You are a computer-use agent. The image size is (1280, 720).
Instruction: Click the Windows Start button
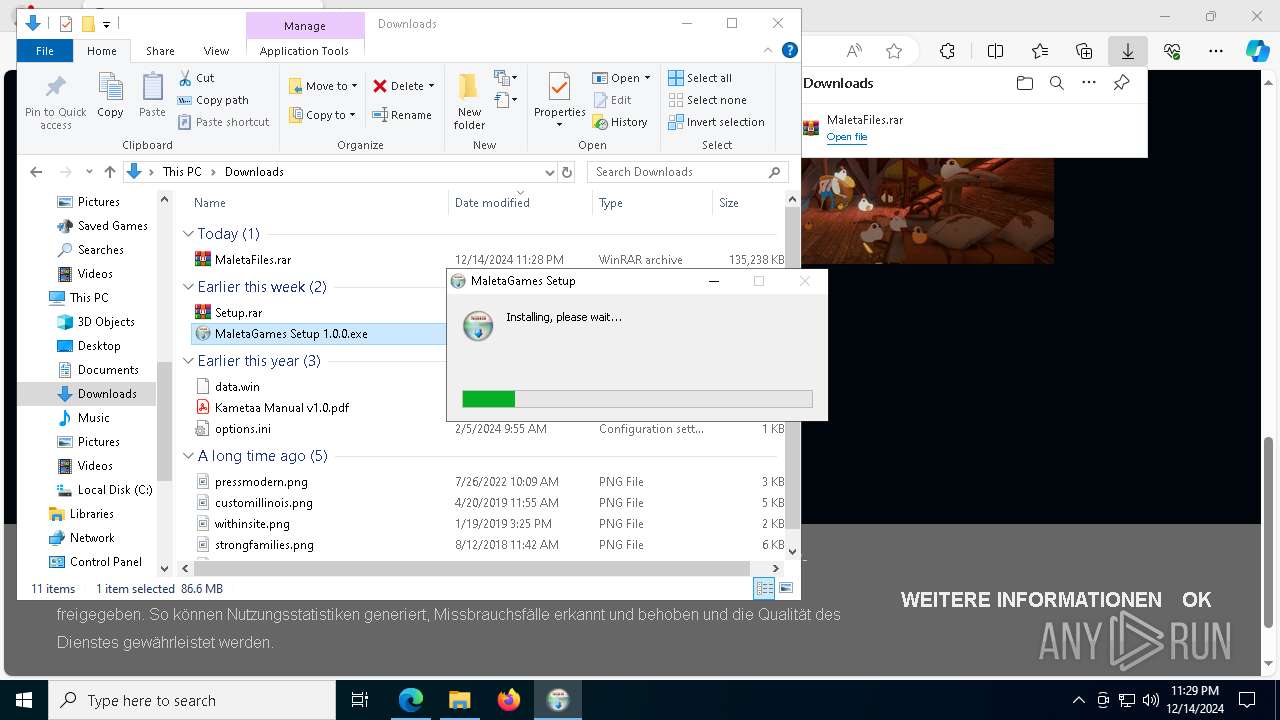coord(23,701)
